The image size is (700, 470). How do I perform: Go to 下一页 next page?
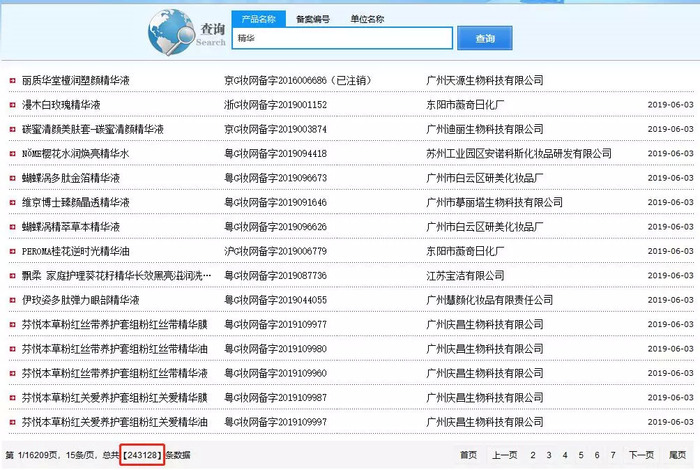tap(642, 455)
